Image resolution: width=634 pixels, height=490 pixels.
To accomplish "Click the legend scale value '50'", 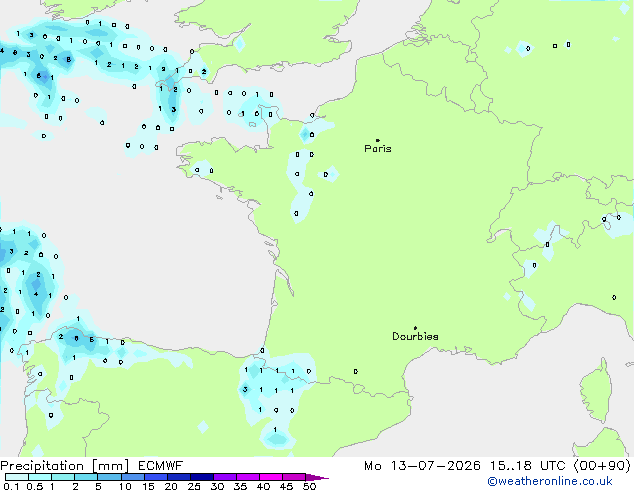I will (309, 486).
